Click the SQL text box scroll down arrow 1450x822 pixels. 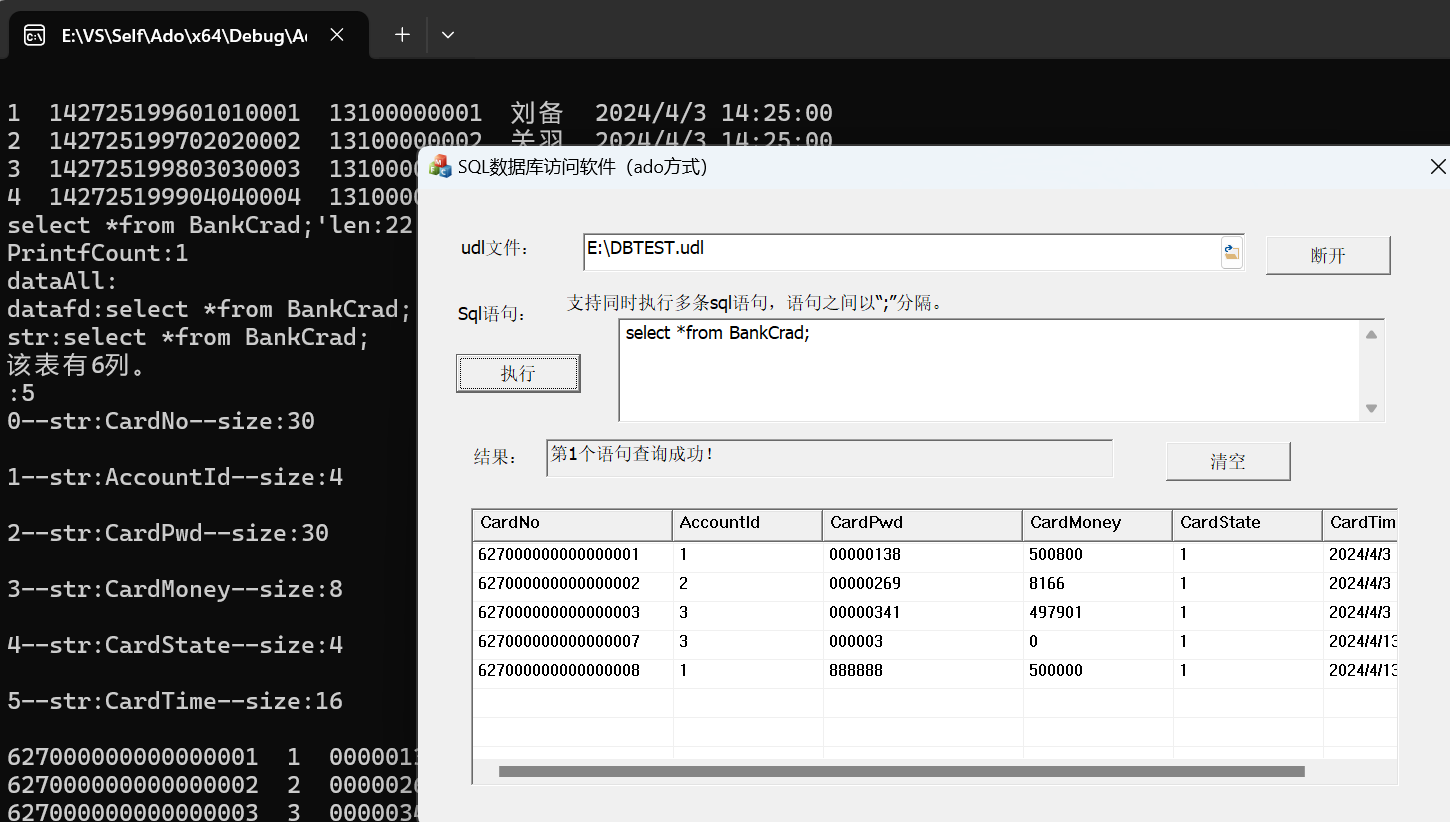coord(1371,407)
